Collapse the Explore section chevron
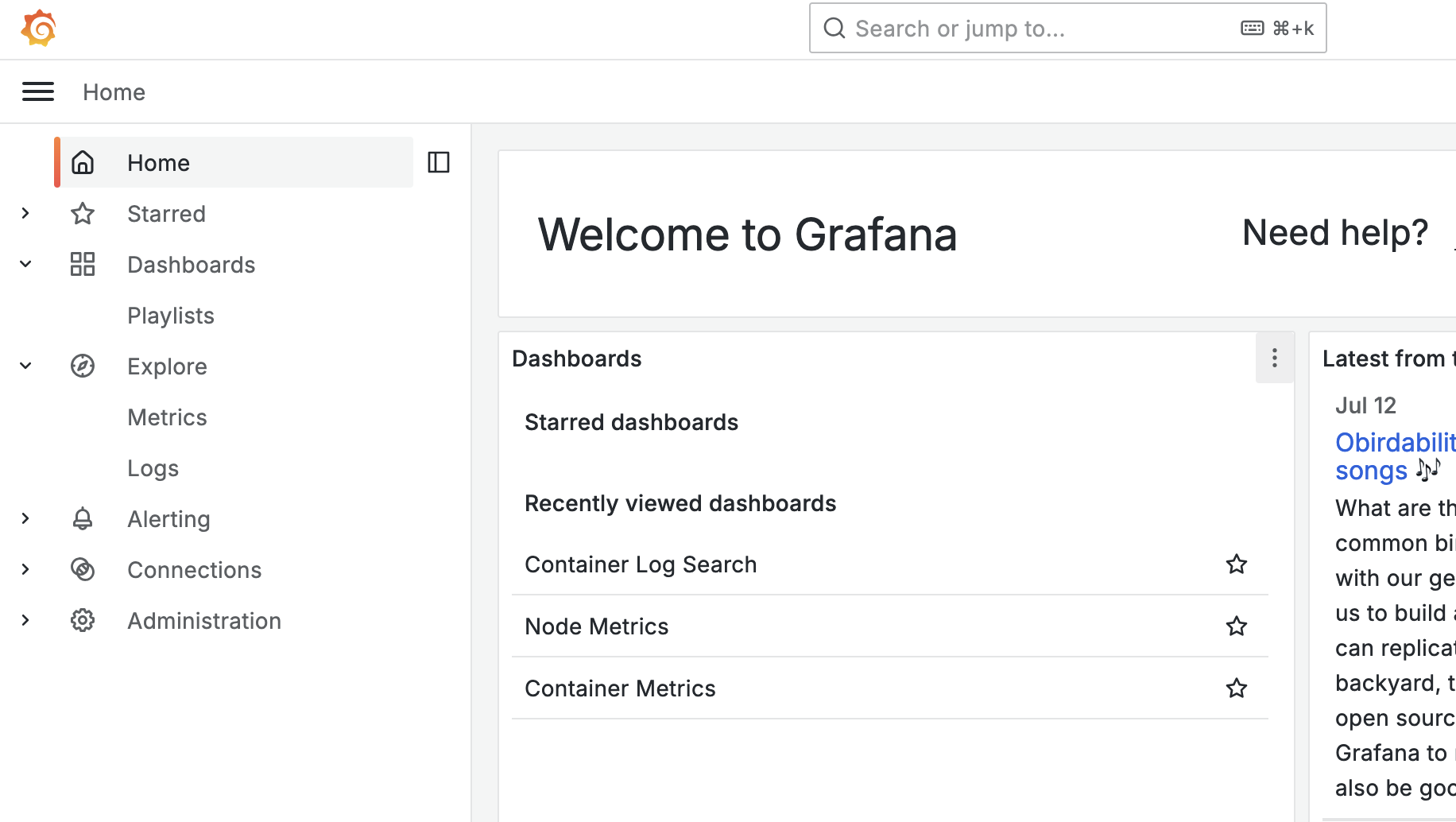The width and height of the screenshot is (1456, 822). [x=25, y=366]
